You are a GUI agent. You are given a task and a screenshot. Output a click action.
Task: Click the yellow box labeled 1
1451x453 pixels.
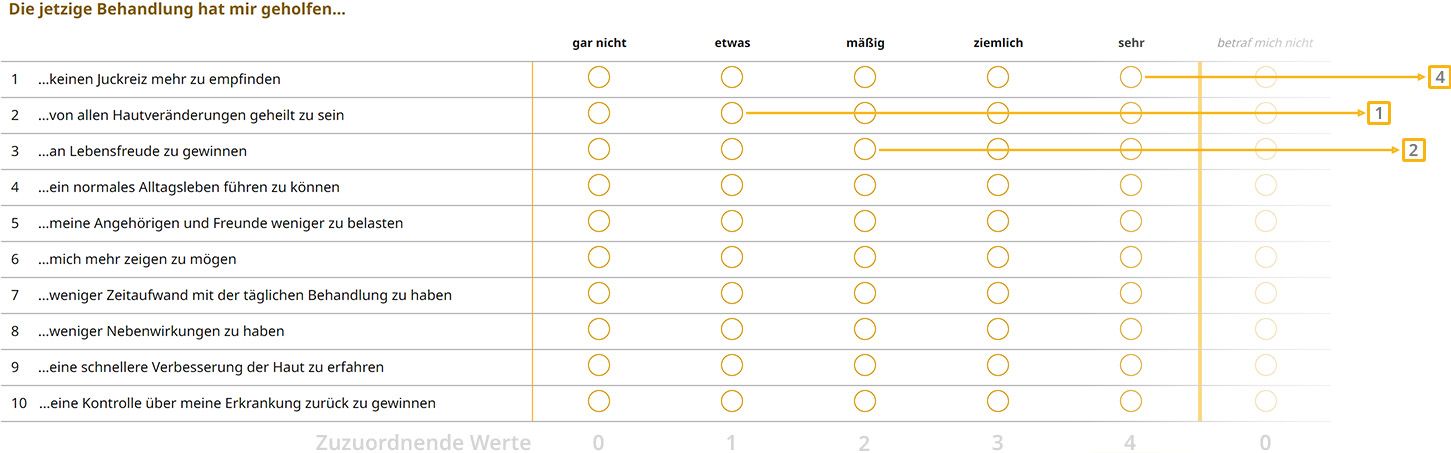[1378, 113]
